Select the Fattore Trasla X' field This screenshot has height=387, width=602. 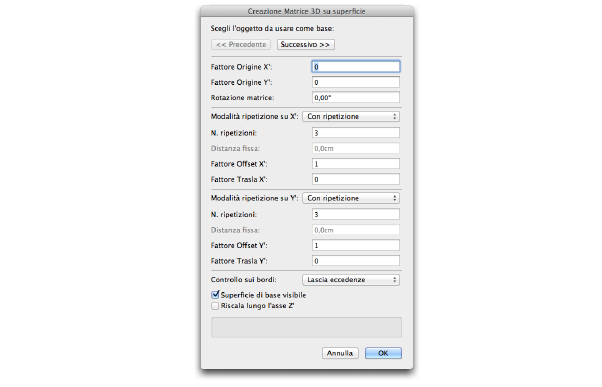[356, 179]
